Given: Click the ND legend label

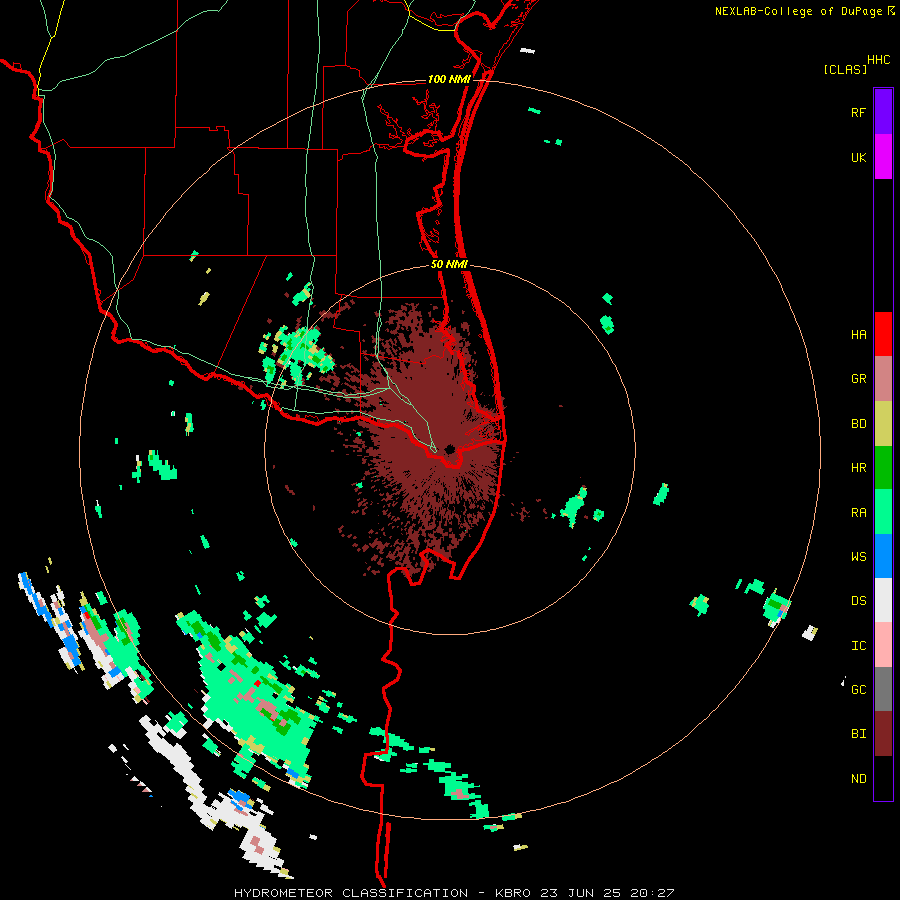Looking at the screenshot, I should pyautogui.click(x=858, y=779).
